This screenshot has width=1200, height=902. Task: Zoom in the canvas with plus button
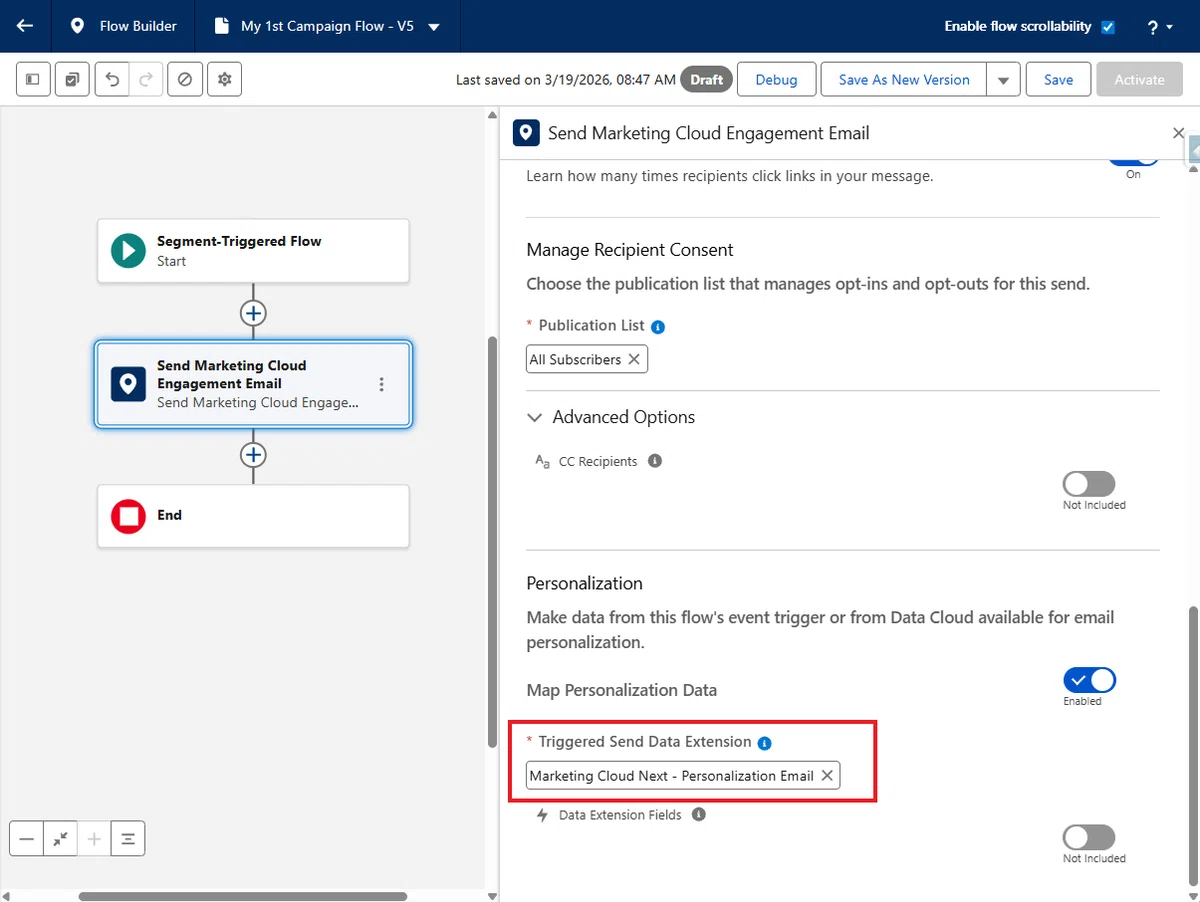pos(94,839)
